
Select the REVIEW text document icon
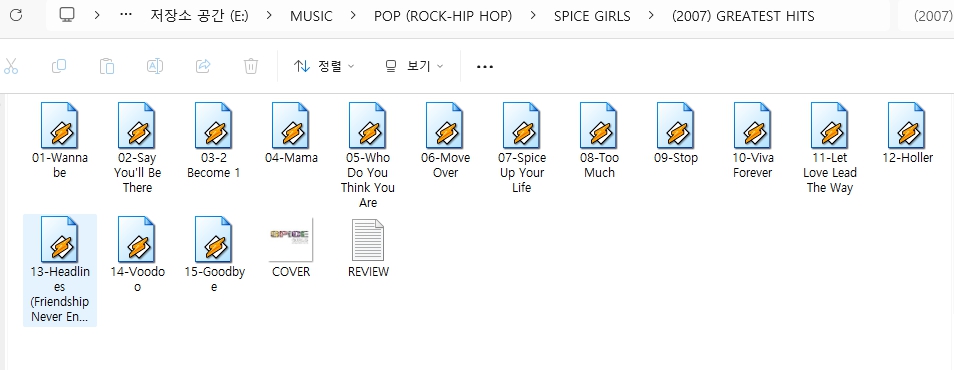368,239
